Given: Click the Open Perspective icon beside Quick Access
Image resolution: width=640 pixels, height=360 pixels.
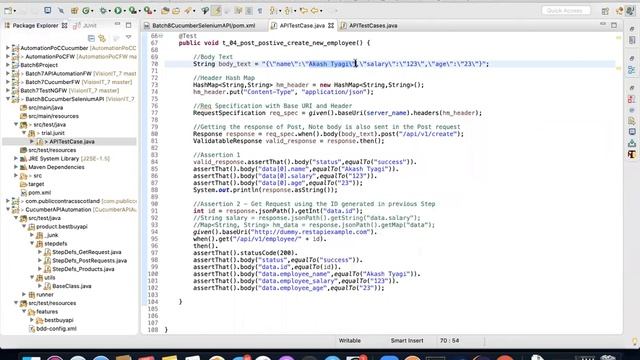Looking at the screenshot, I should point(605,11).
